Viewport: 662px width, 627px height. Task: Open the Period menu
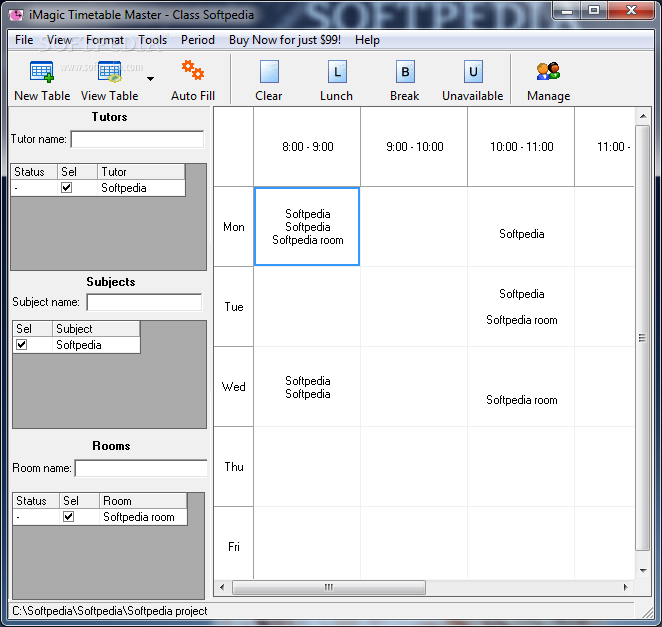coord(198,40)
